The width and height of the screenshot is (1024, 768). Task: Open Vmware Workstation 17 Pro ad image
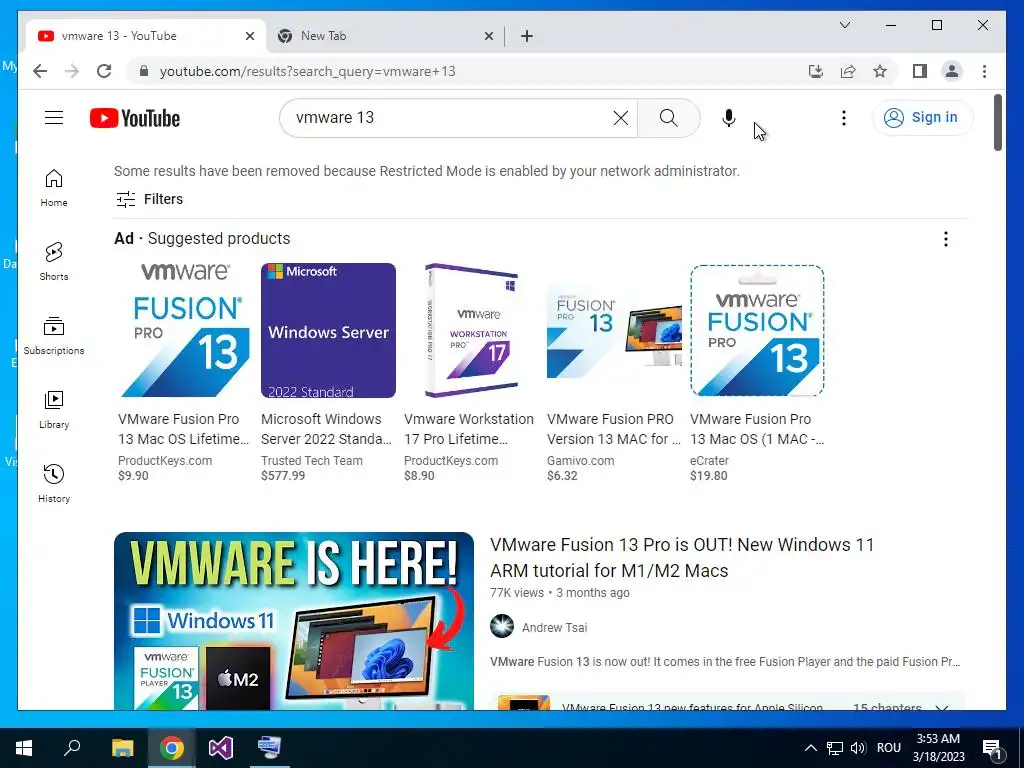(x=471, y=330)
